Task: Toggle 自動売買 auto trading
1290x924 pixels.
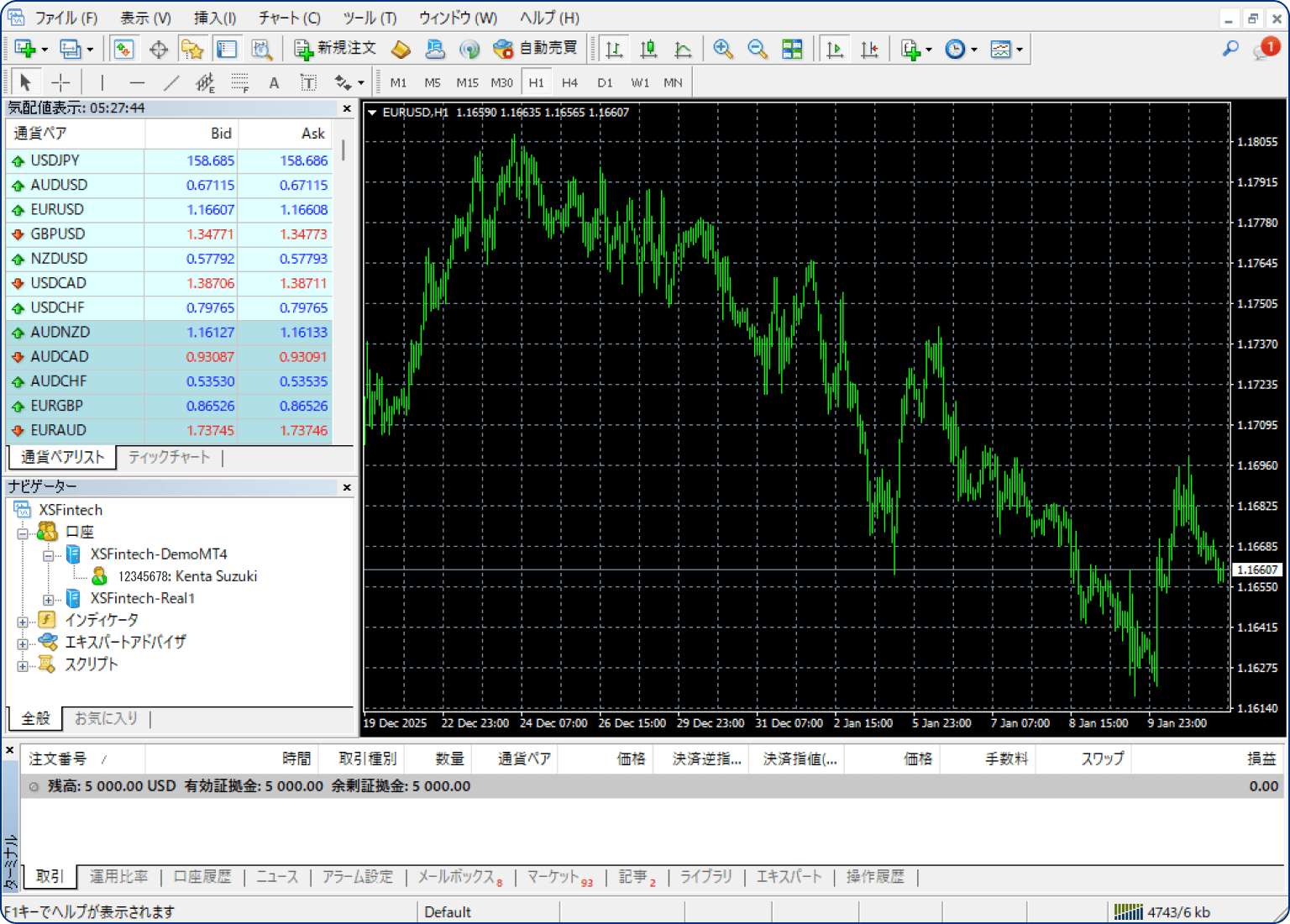Action: coord(536,49)
